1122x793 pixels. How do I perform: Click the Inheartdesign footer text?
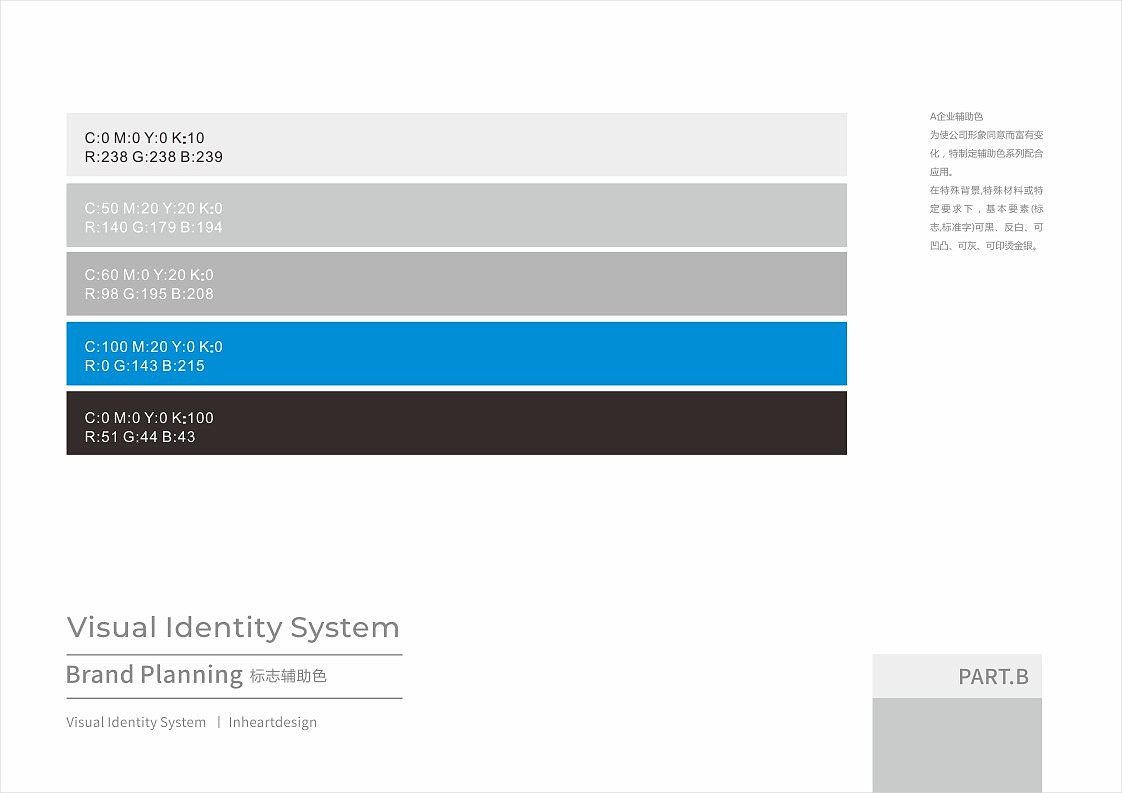click(x=273, y=722)
